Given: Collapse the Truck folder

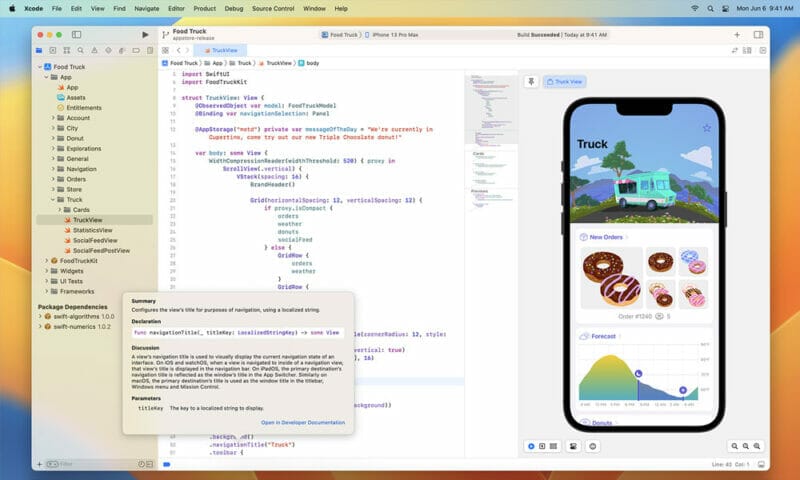Looking at the screenshot, I should coord(56,199).
